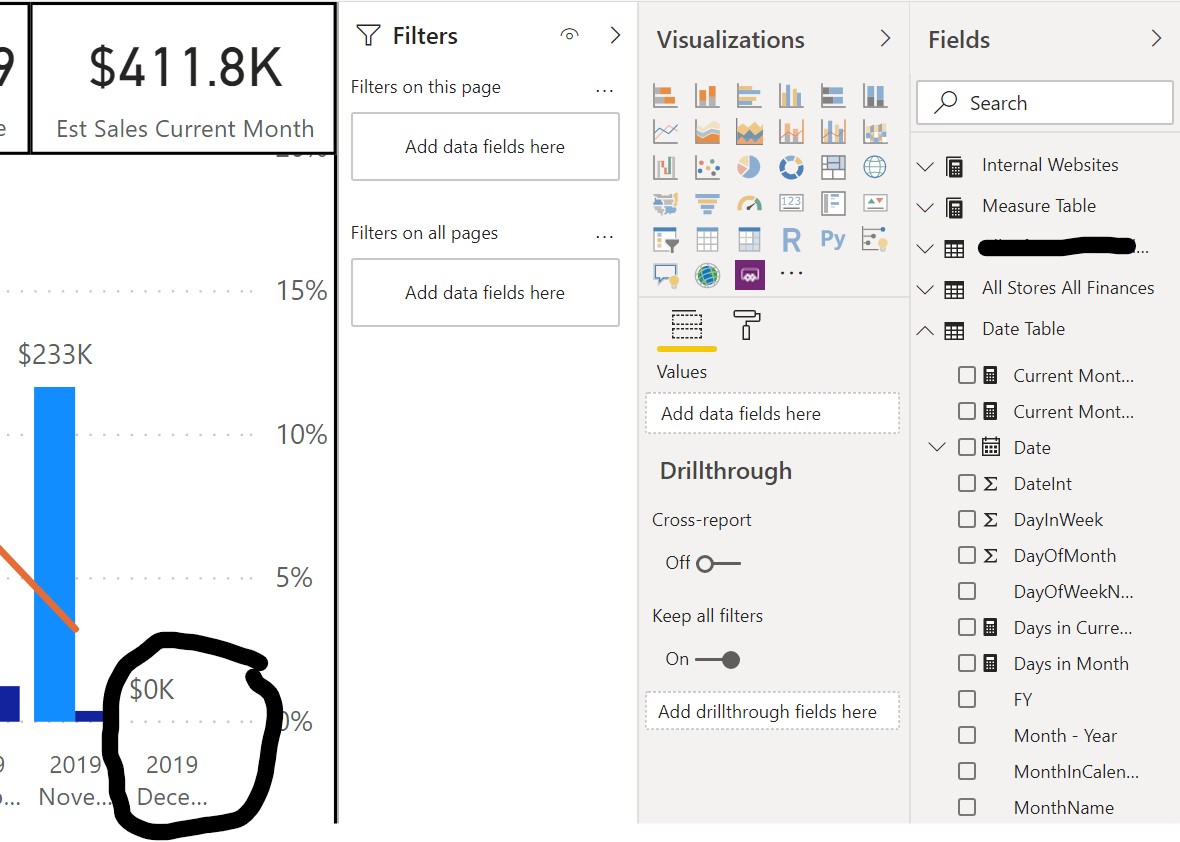
Task: Check the MonthName field checkbox
Action: [x=966, y=807]
